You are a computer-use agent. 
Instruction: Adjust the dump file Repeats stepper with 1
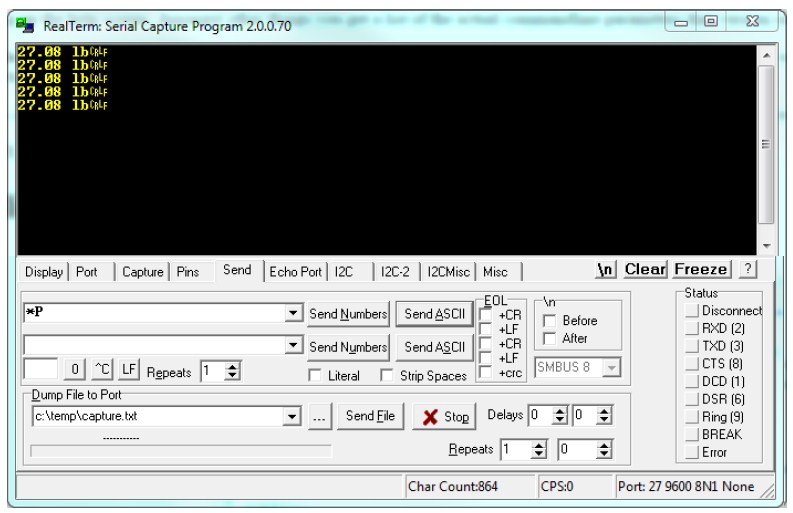tap(539, 450)
